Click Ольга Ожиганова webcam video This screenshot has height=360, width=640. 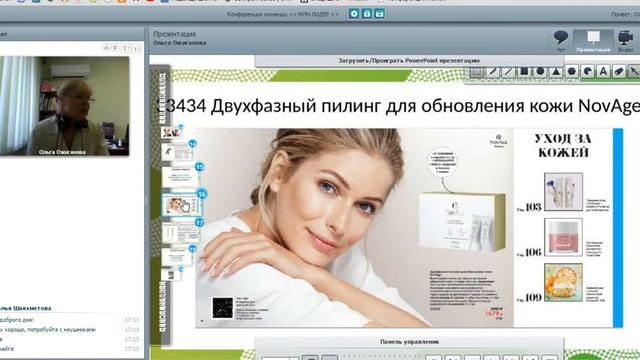tap(64, 106)
